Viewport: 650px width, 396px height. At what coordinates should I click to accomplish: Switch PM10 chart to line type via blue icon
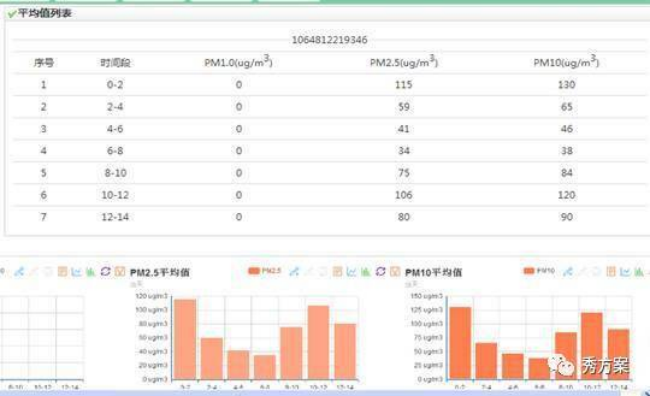625,272
